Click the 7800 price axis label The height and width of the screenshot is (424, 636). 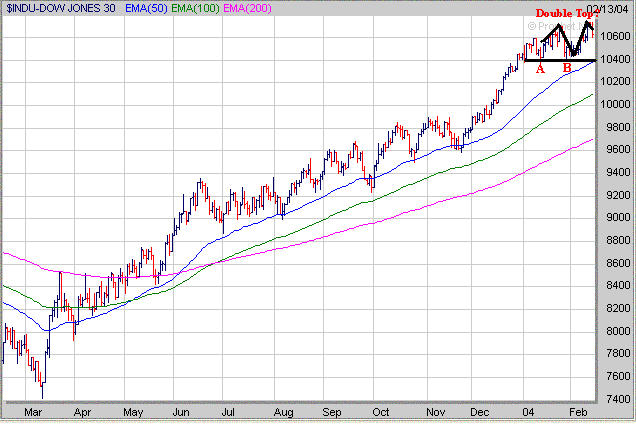(x=619, y=353)
